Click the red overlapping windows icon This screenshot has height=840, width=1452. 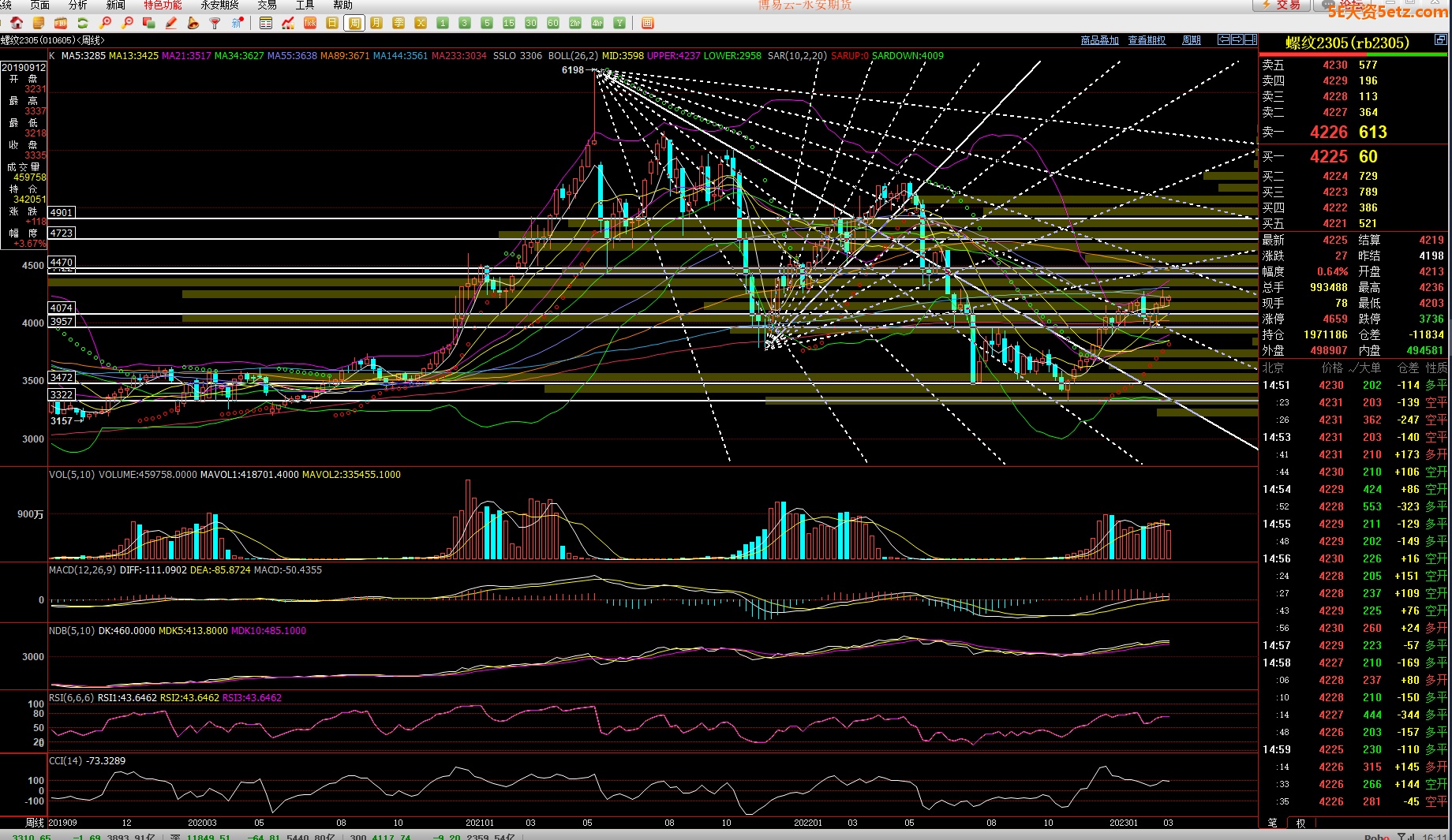click(148, 23)
